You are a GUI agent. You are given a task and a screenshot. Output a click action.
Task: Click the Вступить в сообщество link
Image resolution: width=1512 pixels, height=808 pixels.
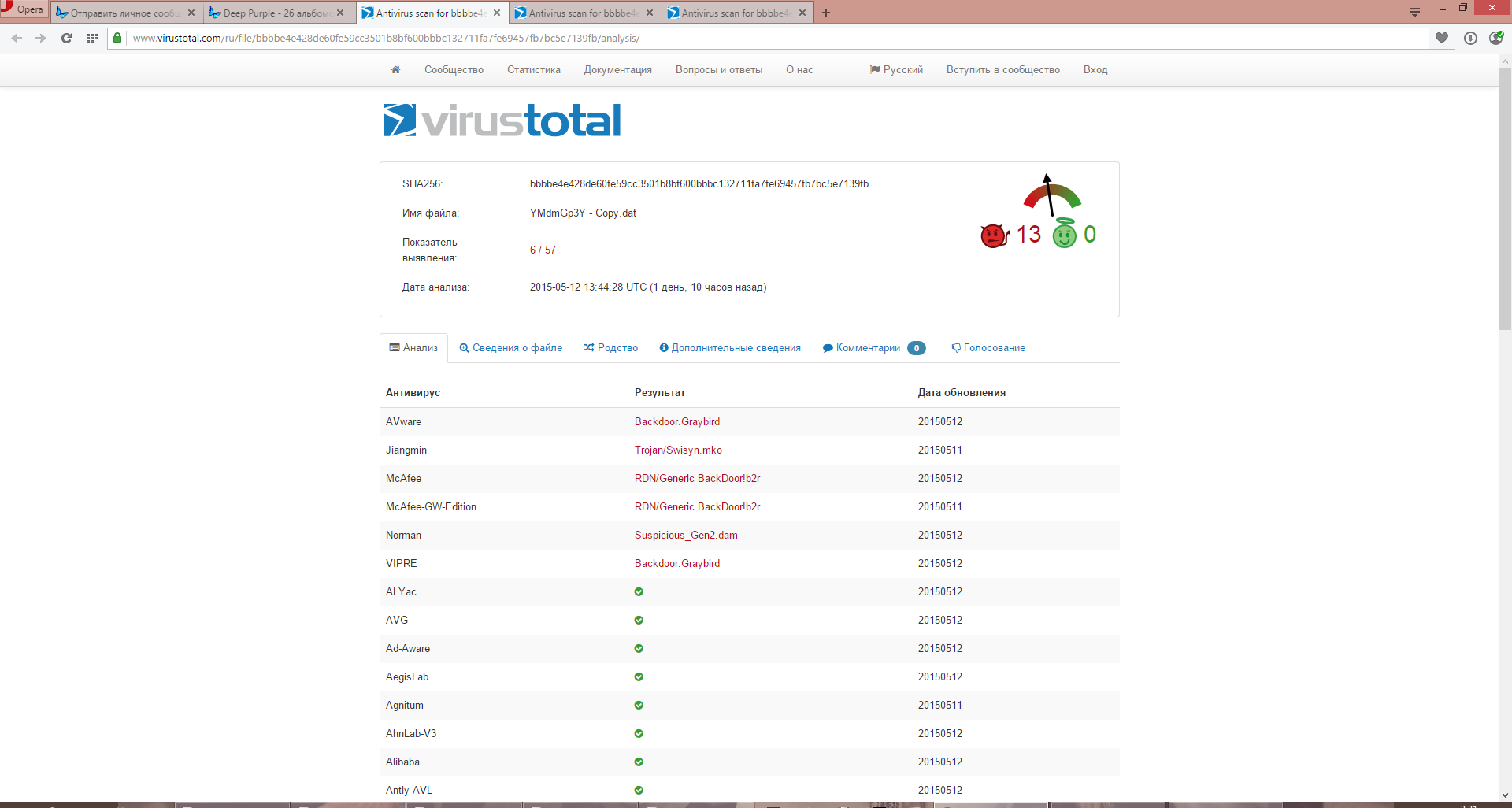(x=1002, y=70)
